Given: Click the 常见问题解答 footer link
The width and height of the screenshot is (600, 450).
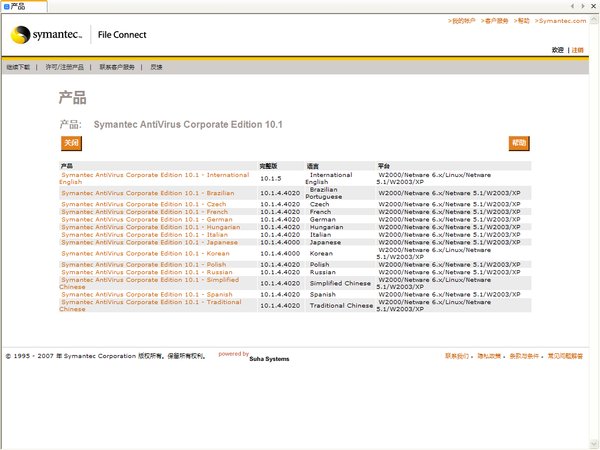Looking at the screenshot, I should point(564,356).
